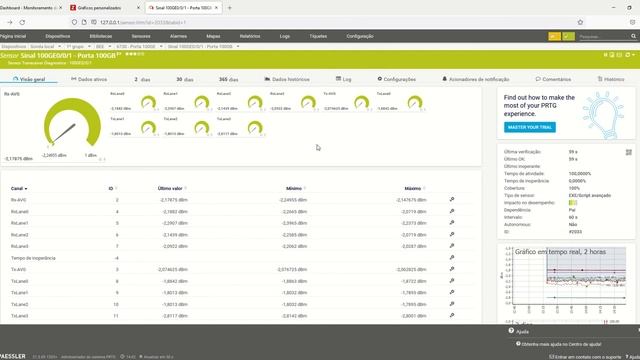The image size is (640, 360).
Task: Click the search magnifier icon
Action: [x=633, y=36]
